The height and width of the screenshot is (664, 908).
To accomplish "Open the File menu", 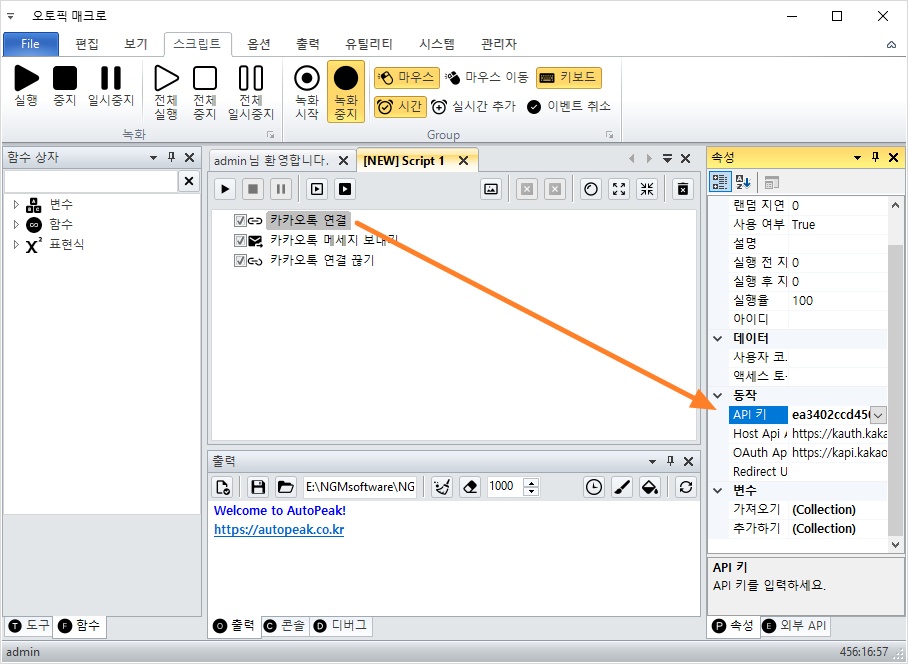I will [x=31, y=44].
